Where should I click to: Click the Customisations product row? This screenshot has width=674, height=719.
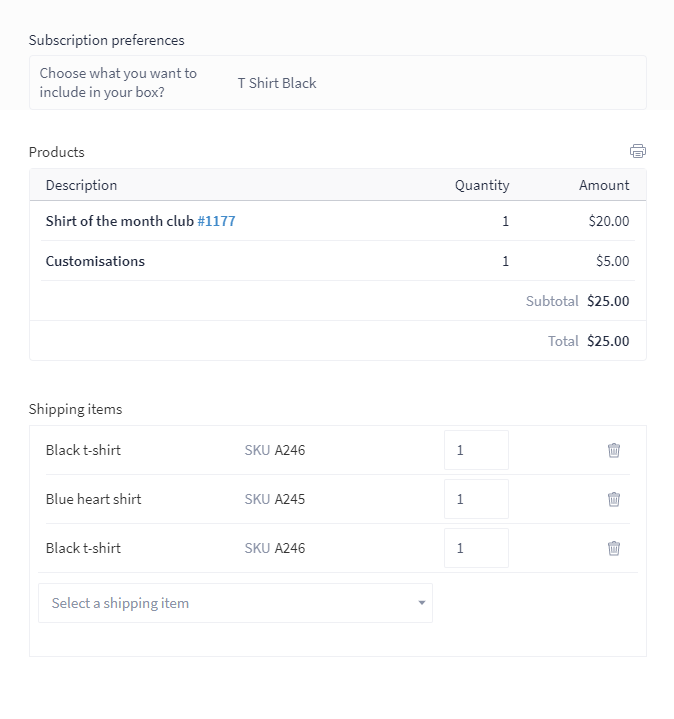[x=338, y=261]
